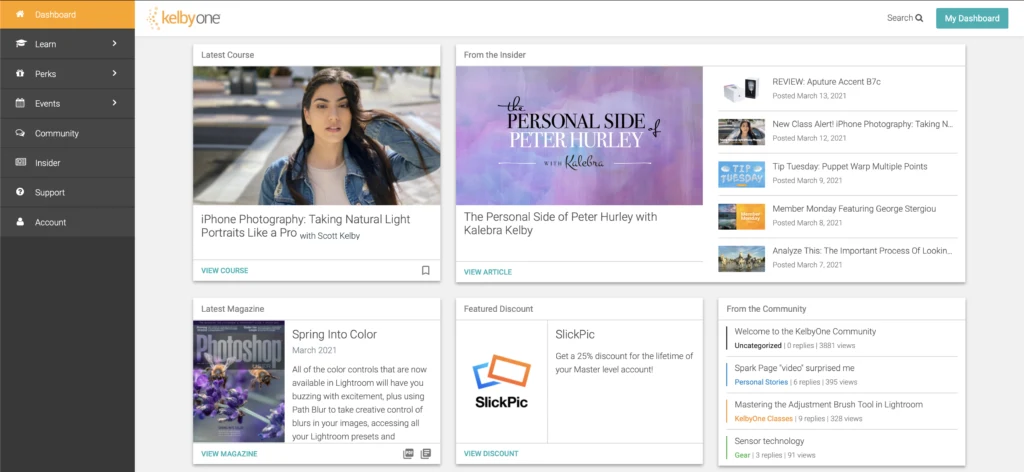This screenshot has height=472, width=1024.
Task: Open the Personal Side of Peter Hurley banner
Action: (x=579, y=136)
